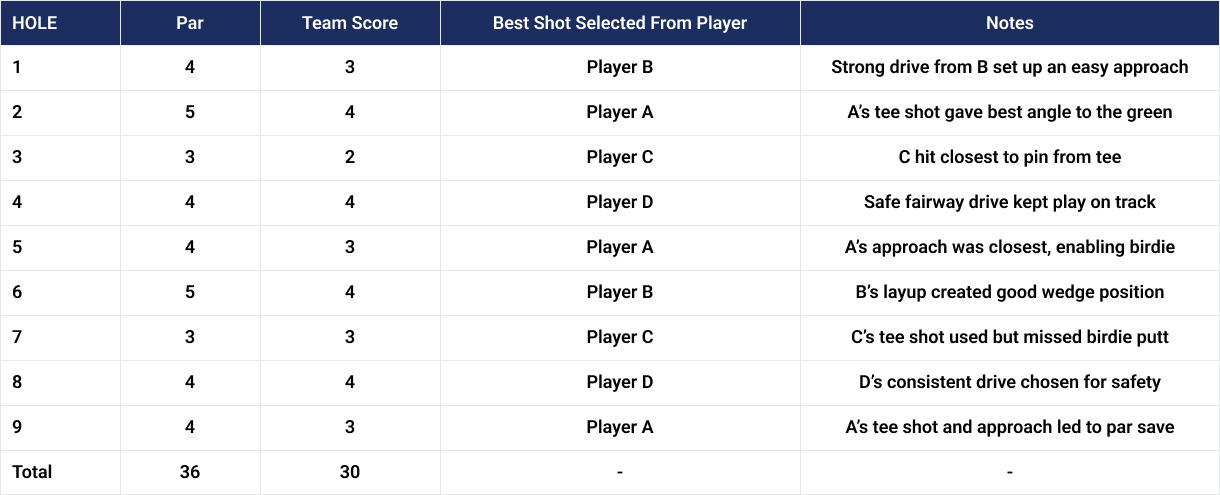Select Player C cell in hole 7 row
1220x495 pixels.
coord(620,337)
